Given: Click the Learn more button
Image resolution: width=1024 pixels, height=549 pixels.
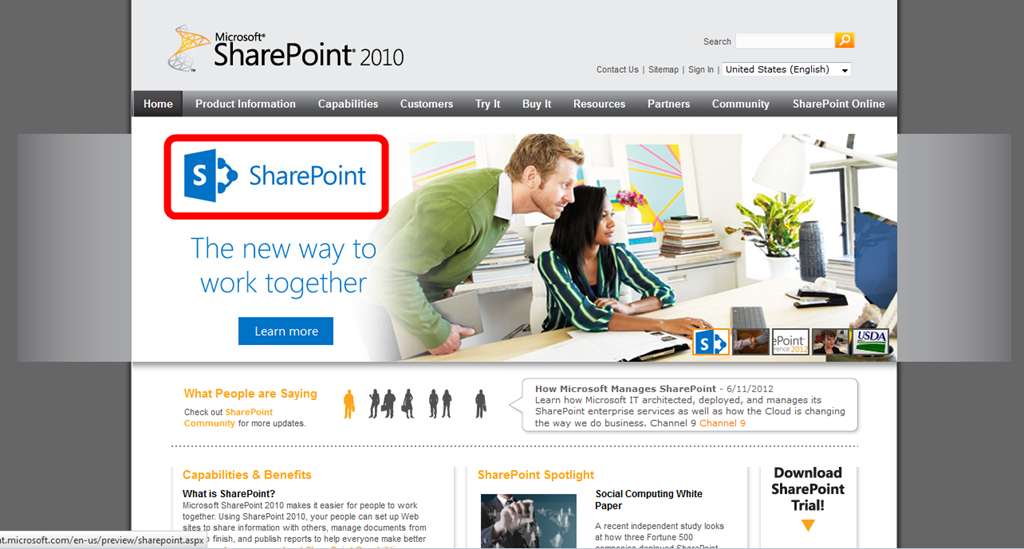Looking at the screenshot, I should tap(285, 331).
